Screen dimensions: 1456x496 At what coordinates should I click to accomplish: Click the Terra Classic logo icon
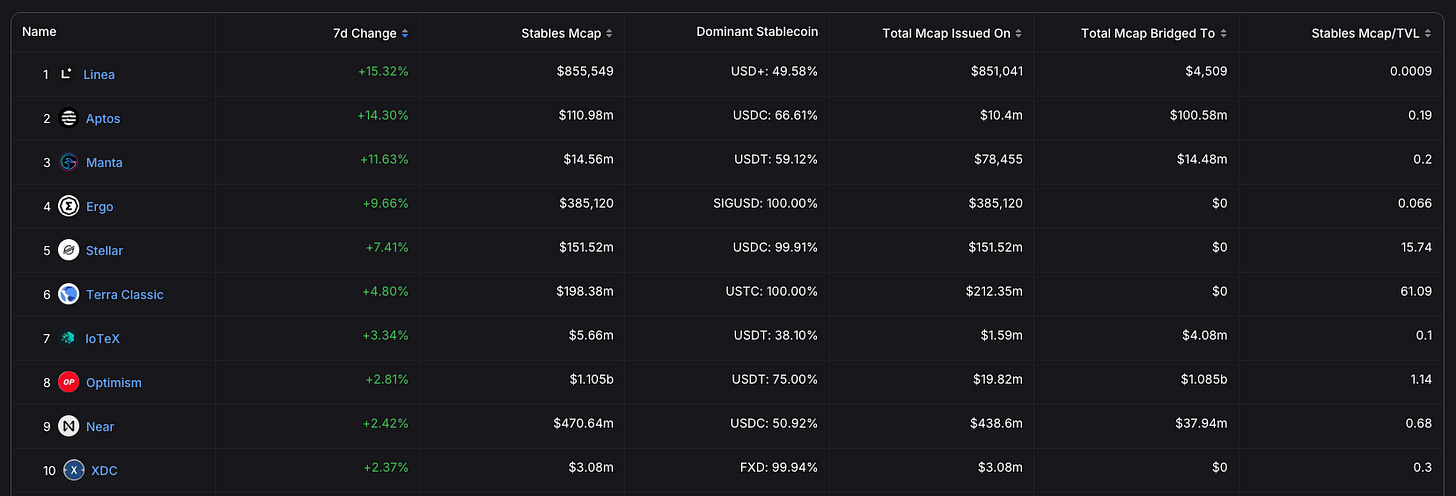pos(68,294)
